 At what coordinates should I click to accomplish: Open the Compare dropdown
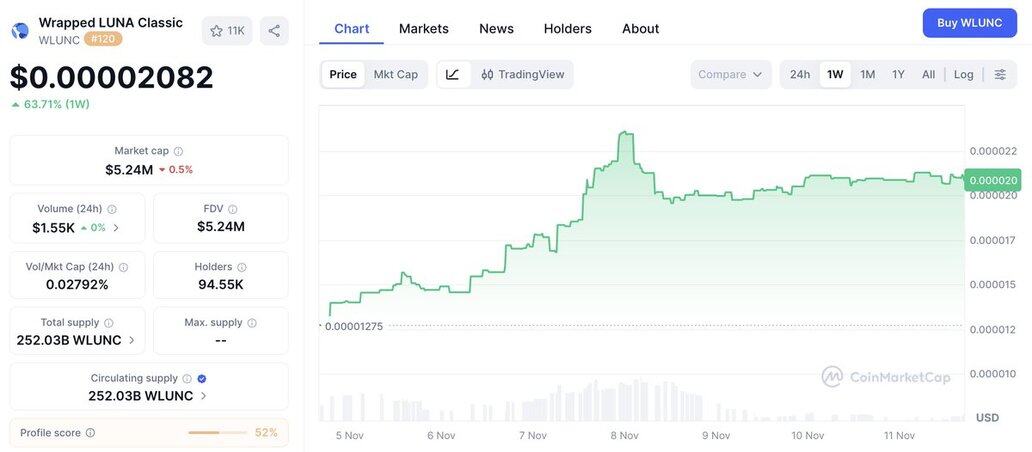(730, 74)
